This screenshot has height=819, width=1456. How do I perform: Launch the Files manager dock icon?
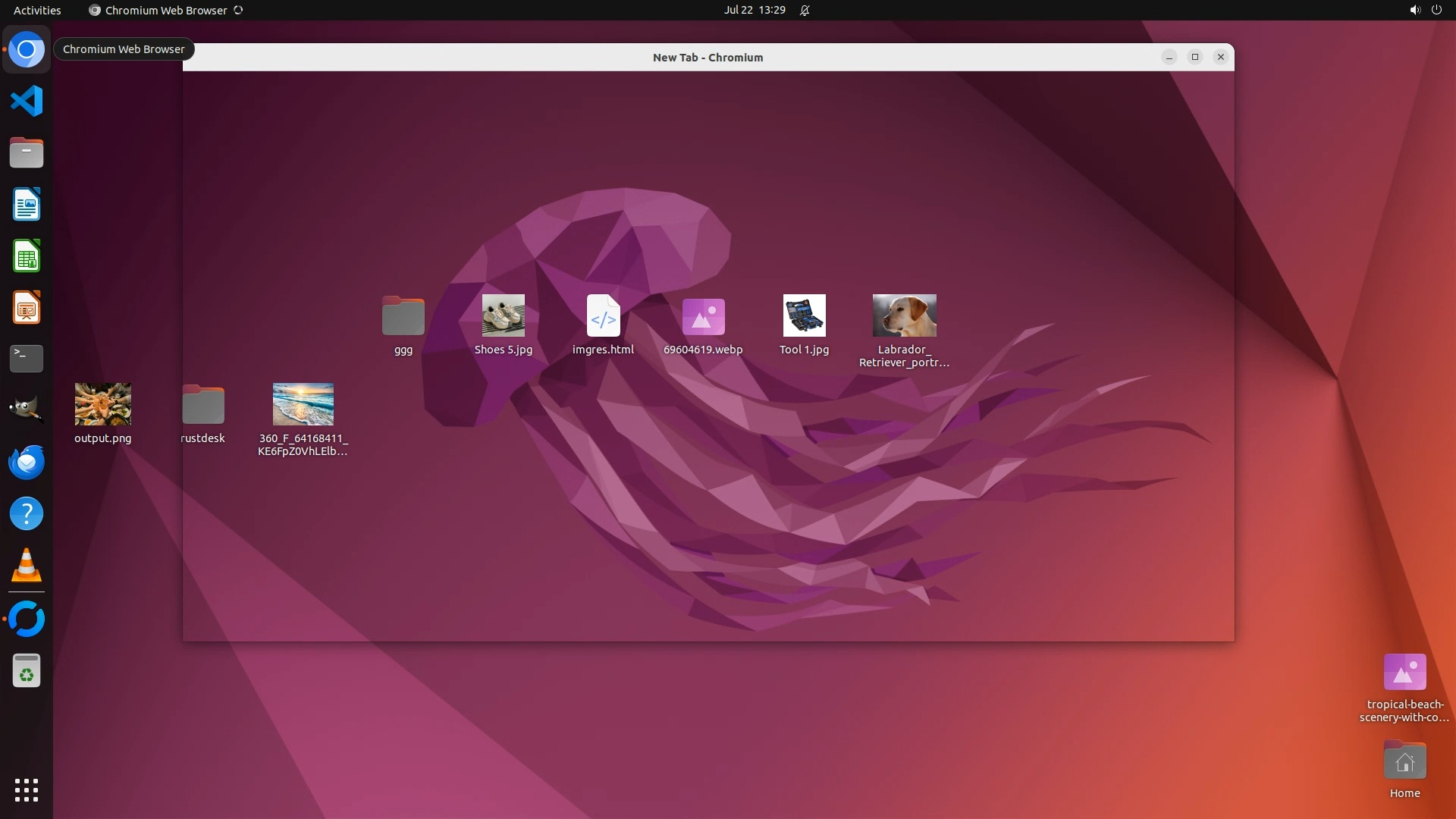tap(27, 152)
